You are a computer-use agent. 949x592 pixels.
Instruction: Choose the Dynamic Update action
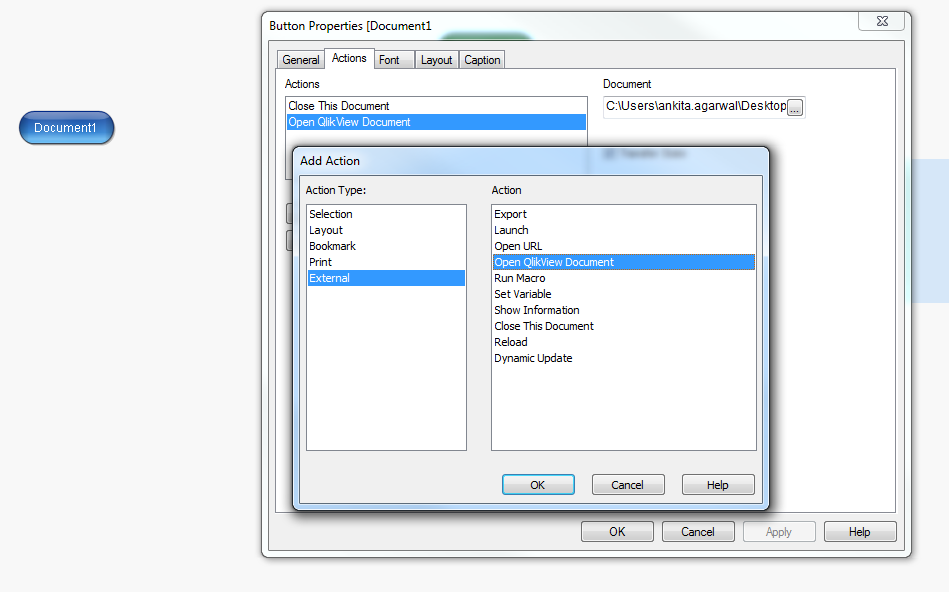tap(624, 358)
